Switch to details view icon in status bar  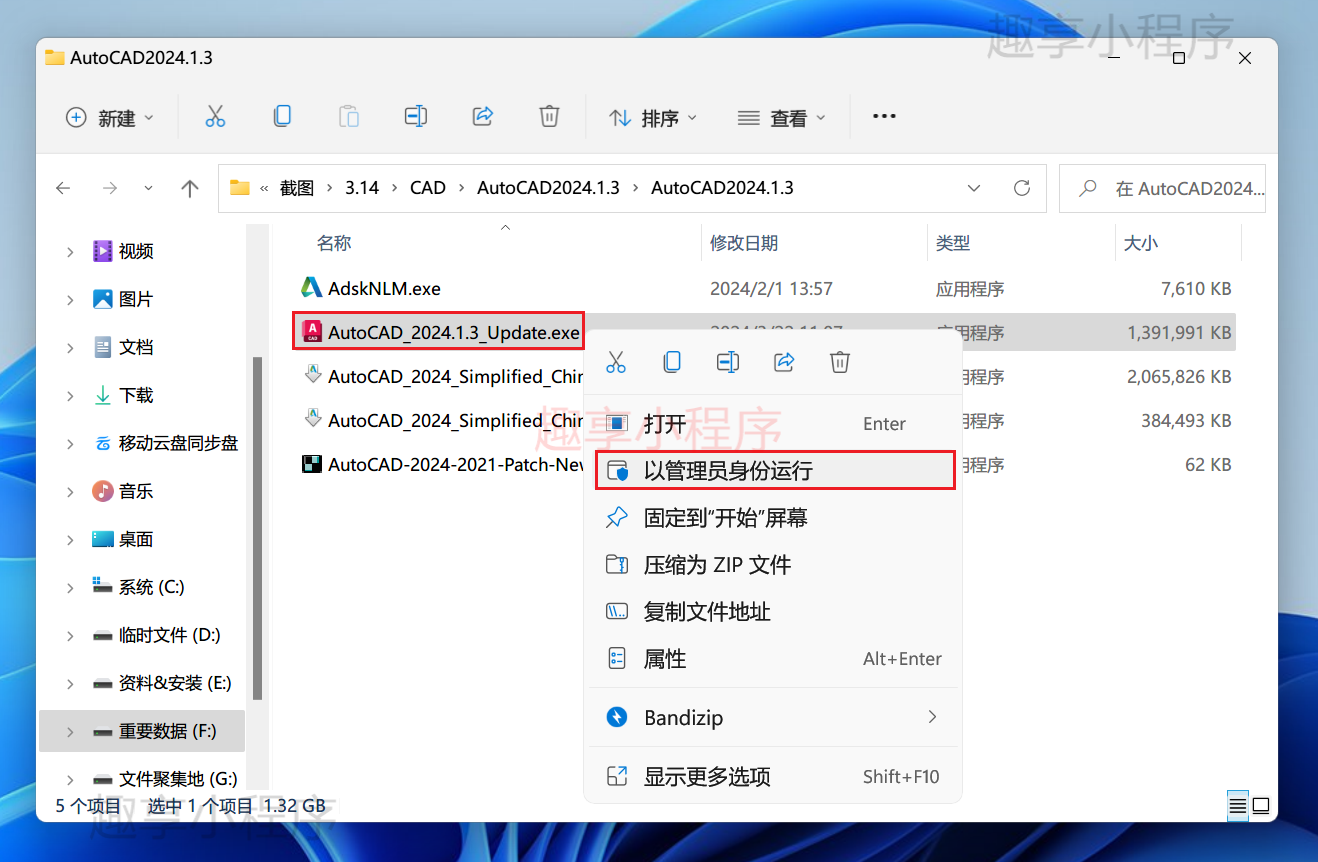point(1238,805)
